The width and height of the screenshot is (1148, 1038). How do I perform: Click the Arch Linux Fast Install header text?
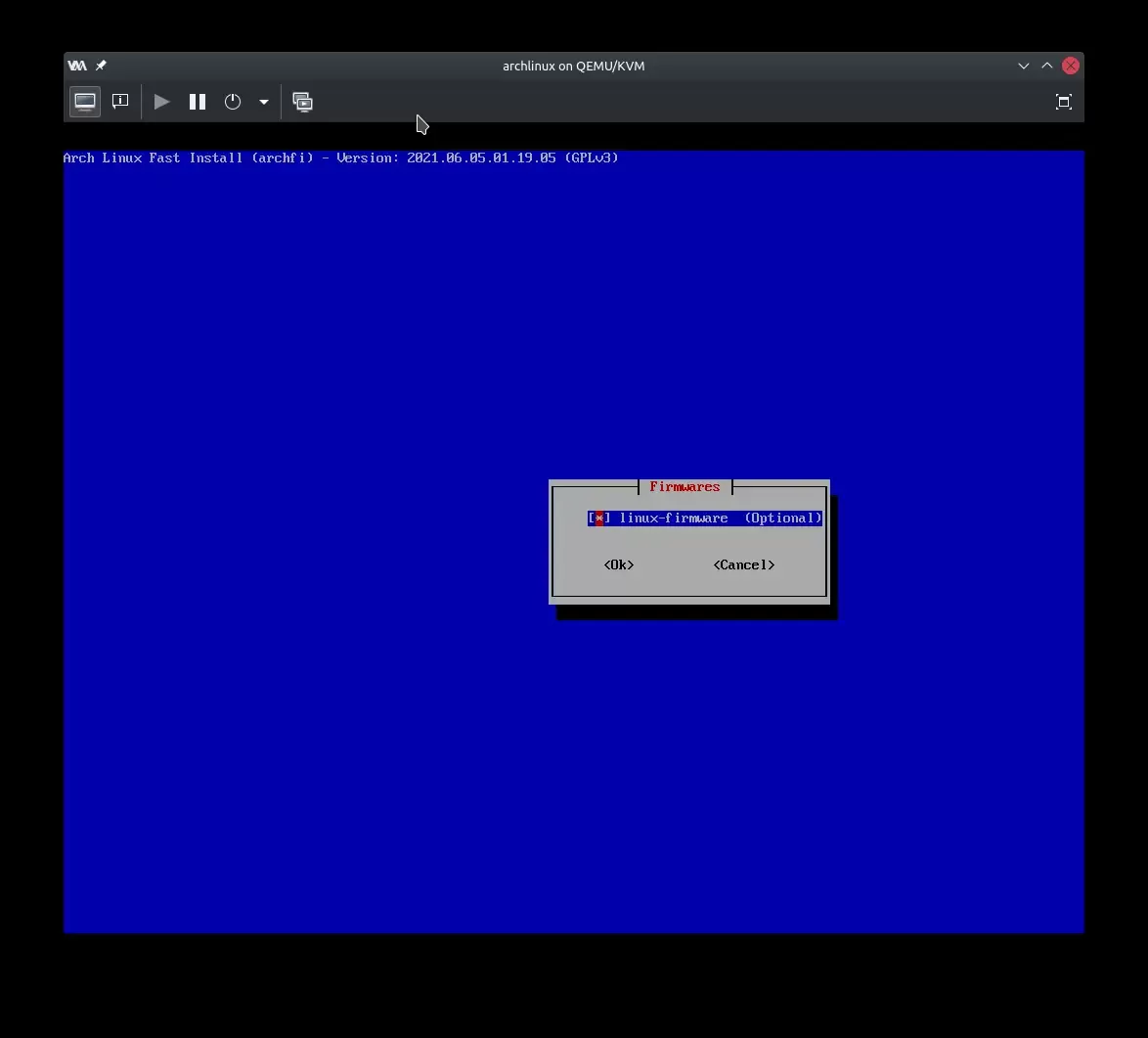click(340, 158)
